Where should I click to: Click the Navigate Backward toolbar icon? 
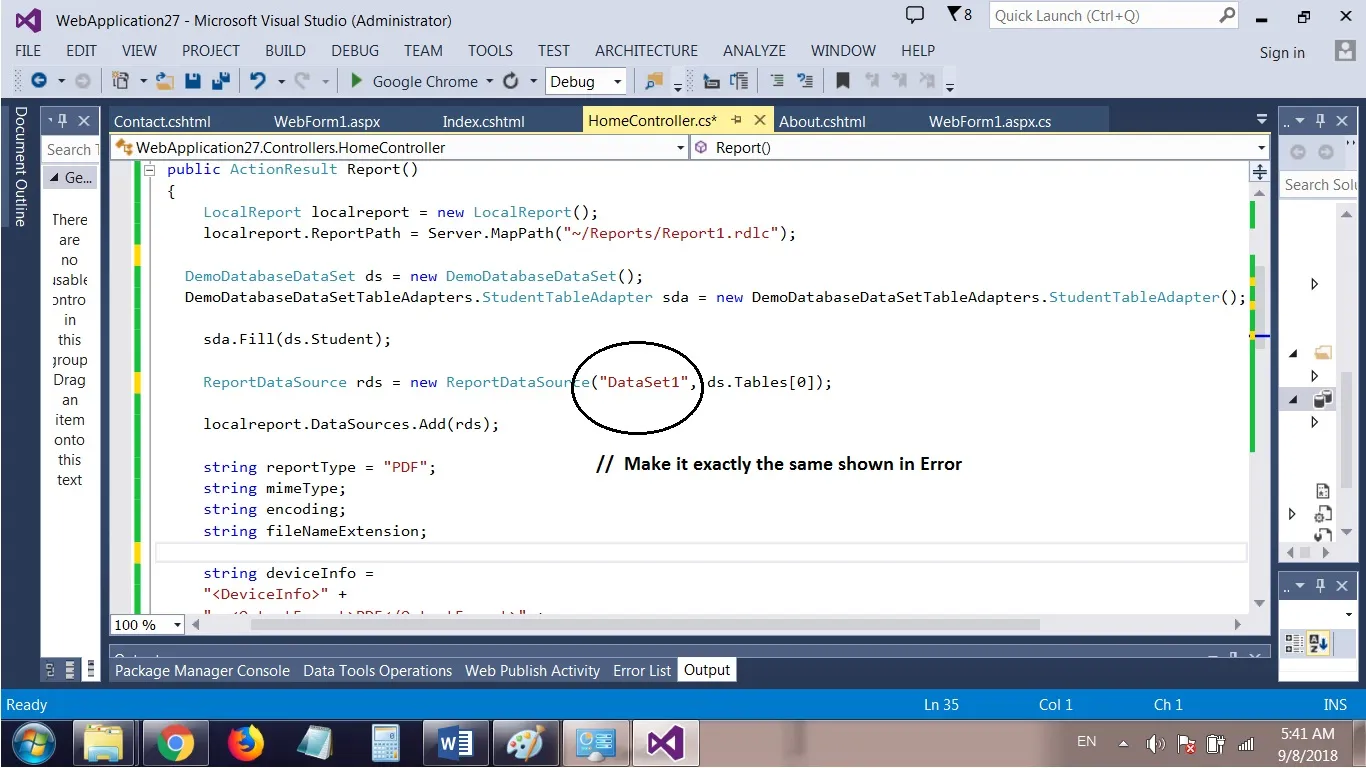pyautogui.click(x=39, y=81)
